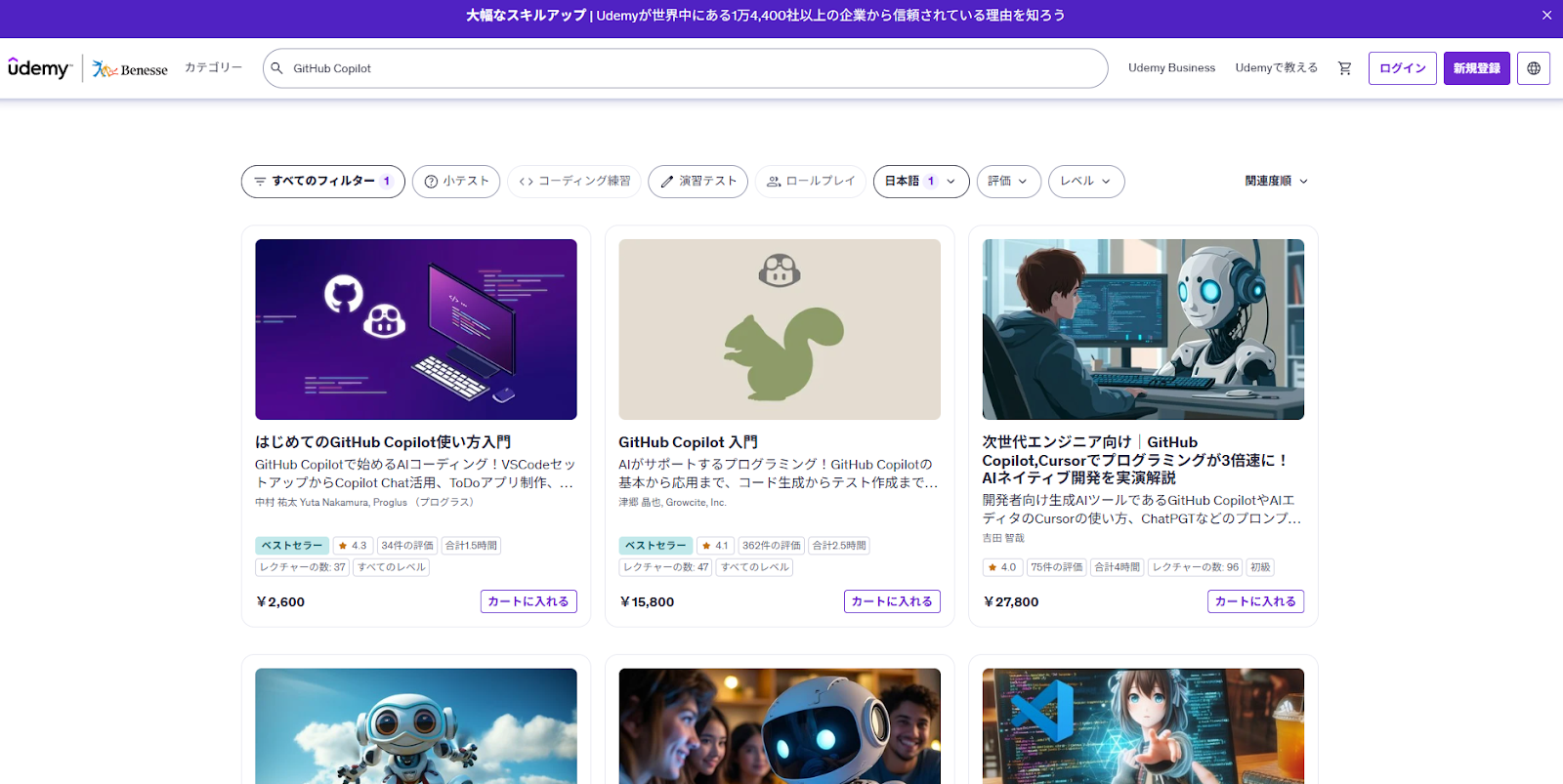Click instructor 吉田 智哉 text

(1003, 538)
